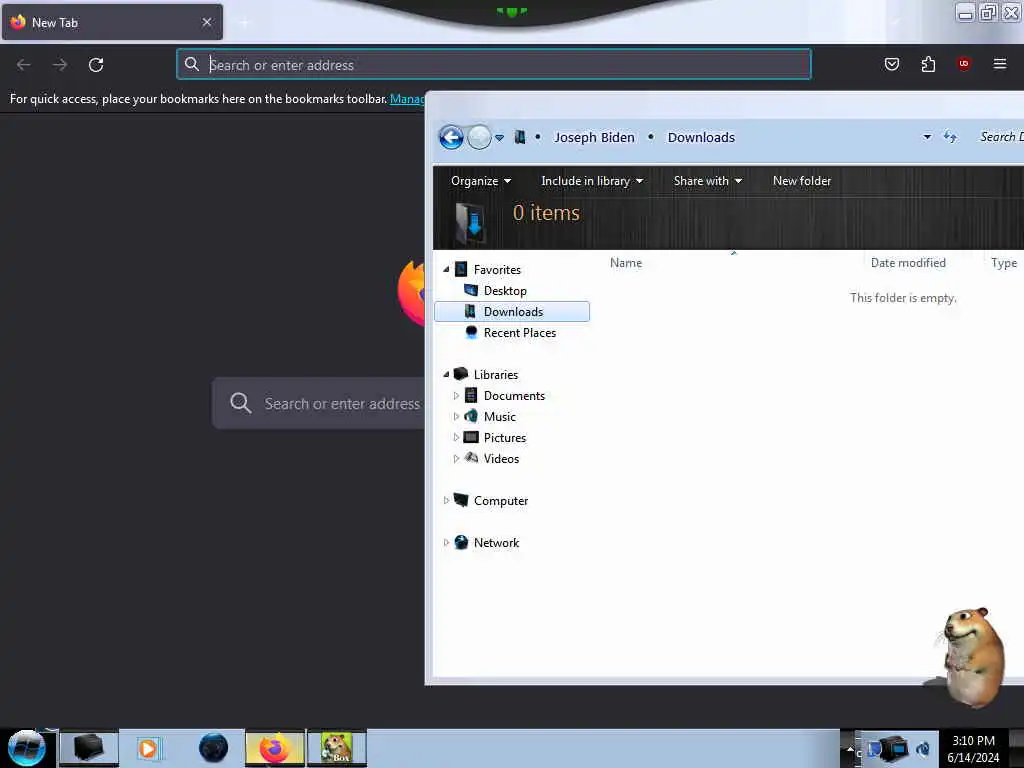The width and height of the screenshot is (1024, 768).
Task: Expand the Pictures library
Action: click(x=456, y=437)
